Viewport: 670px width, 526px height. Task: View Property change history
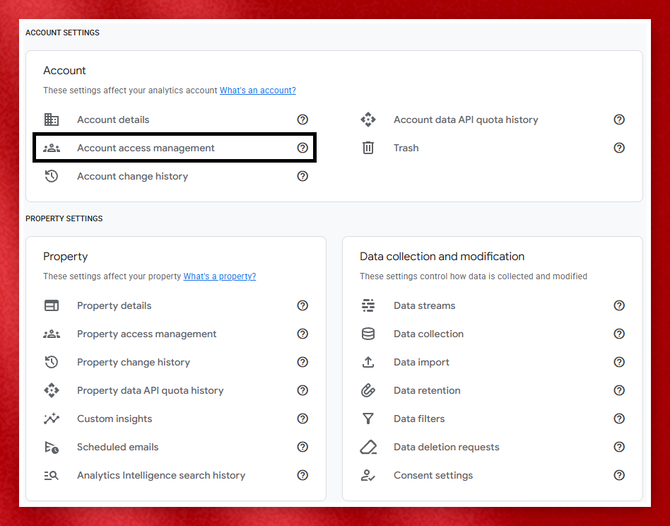pyautogui.click(x=133, y=362)
